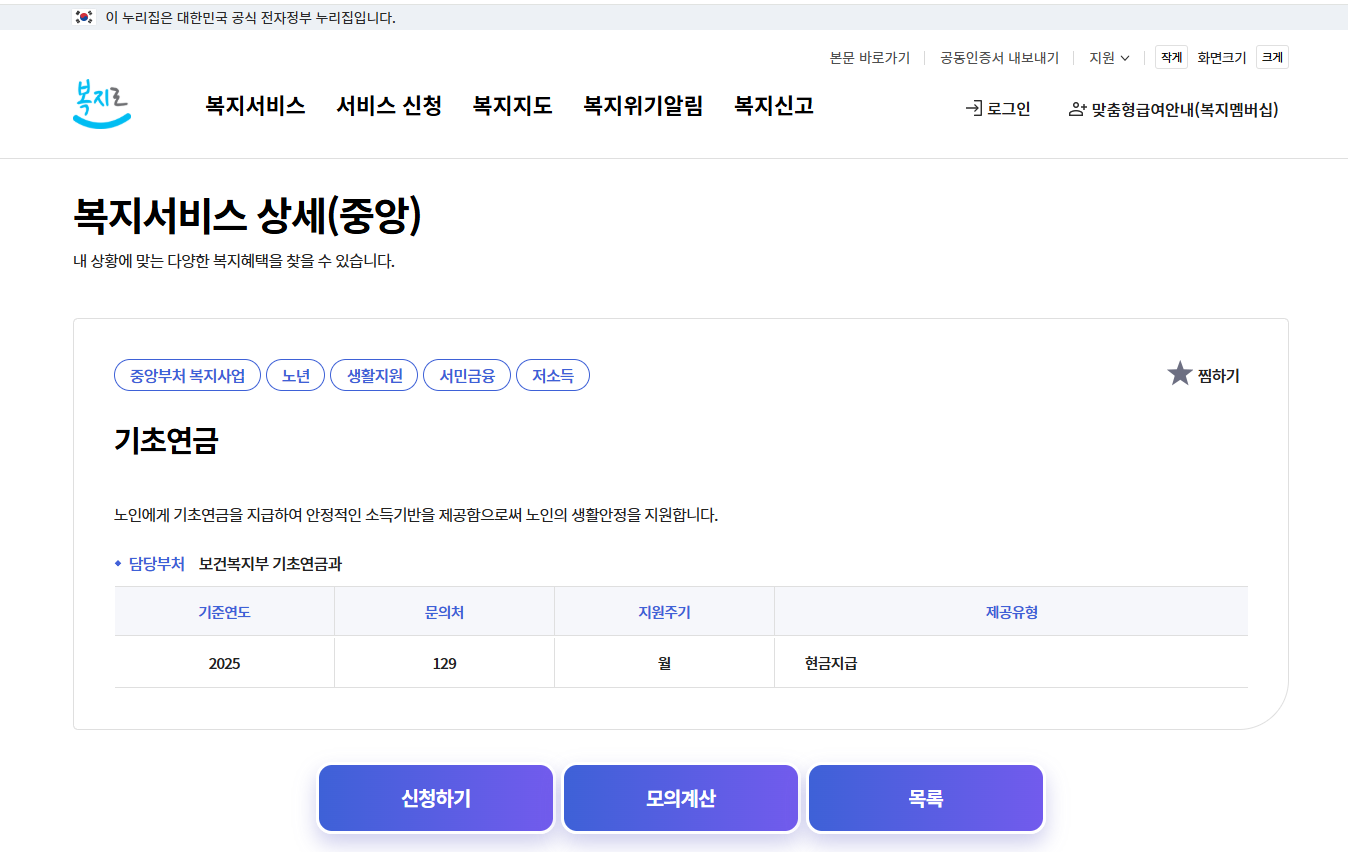Viewport: 1348px width, 852px height.
Task: Open the 모의계산 calculator
Action: 680,797
